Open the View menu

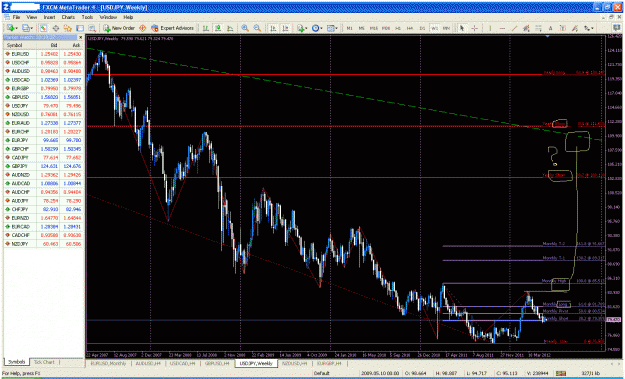point(32,18)
